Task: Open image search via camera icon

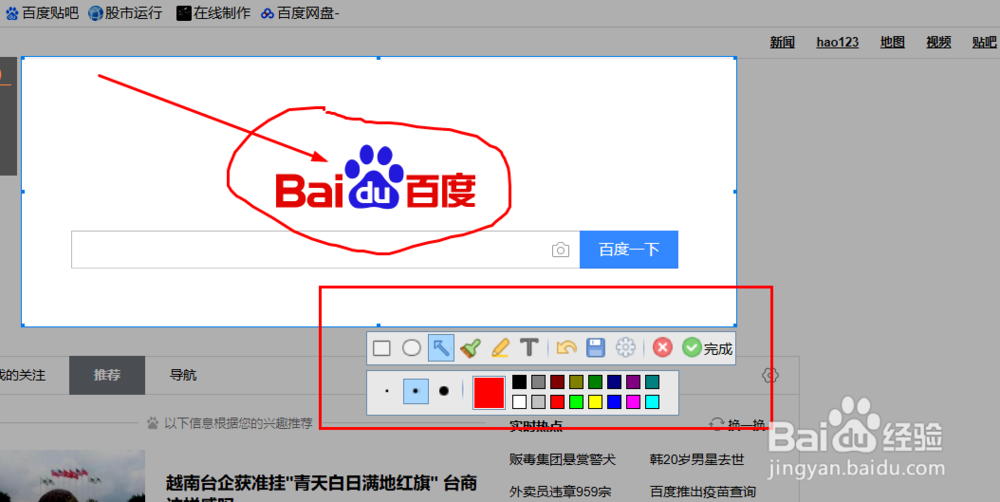Action: coord(561,250)
